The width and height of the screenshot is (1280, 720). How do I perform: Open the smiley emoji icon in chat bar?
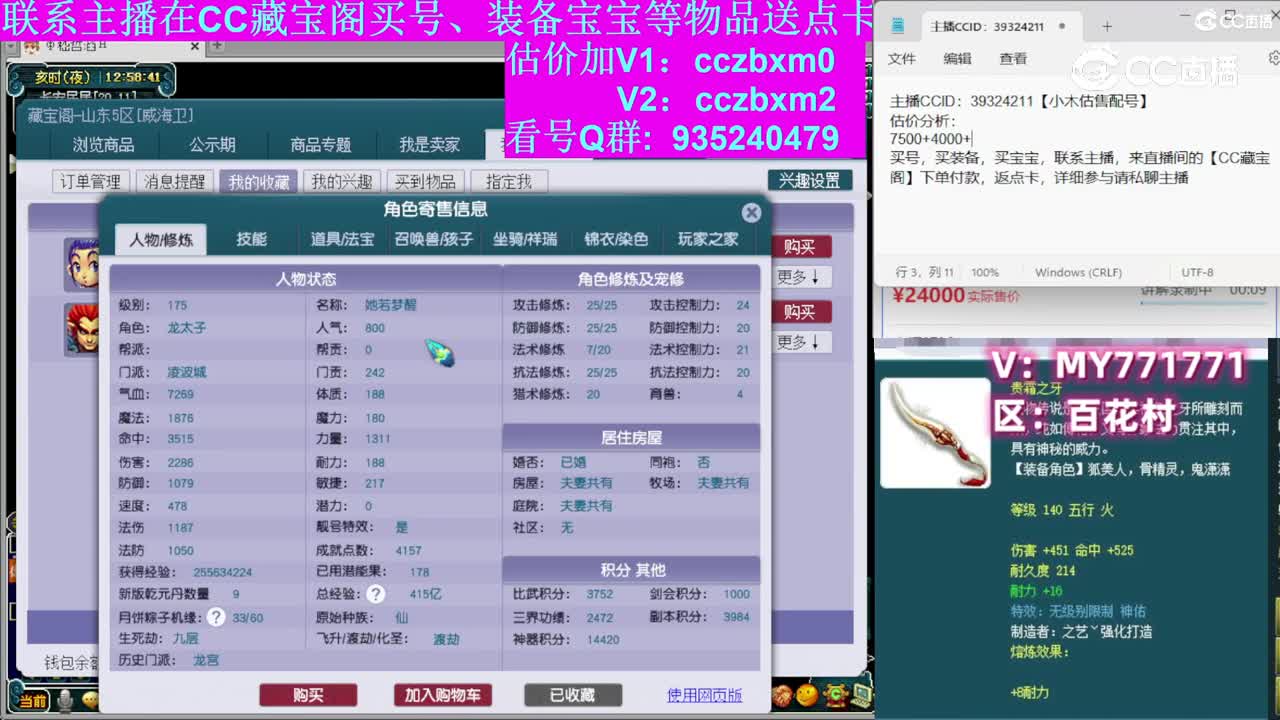pos(90,700)
